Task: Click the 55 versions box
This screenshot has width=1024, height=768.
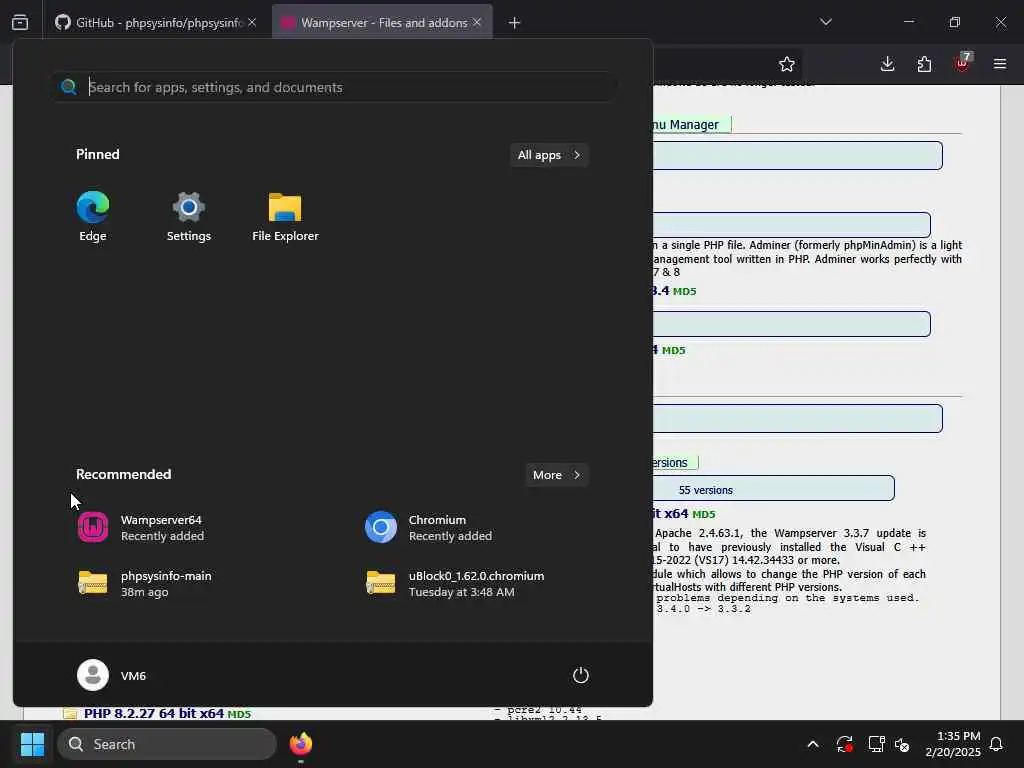Action: (x=773, y=488)
